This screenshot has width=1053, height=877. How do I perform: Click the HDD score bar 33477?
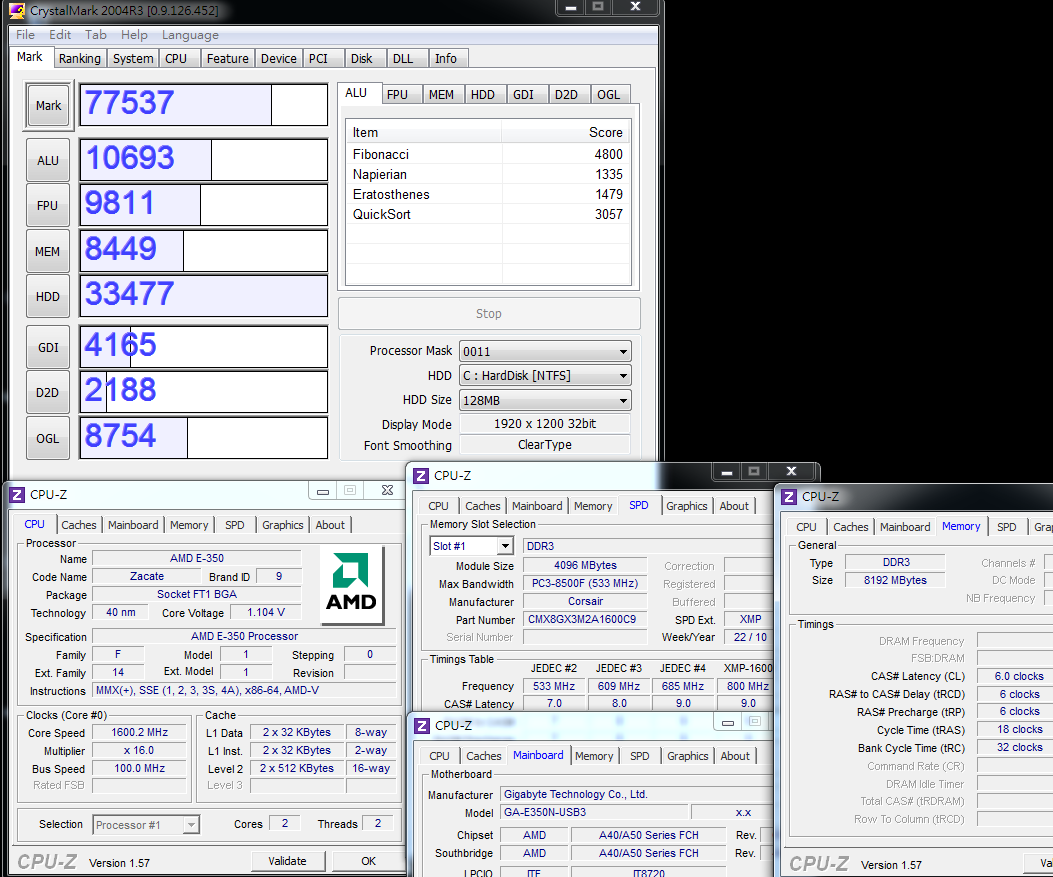pos(203,295)
